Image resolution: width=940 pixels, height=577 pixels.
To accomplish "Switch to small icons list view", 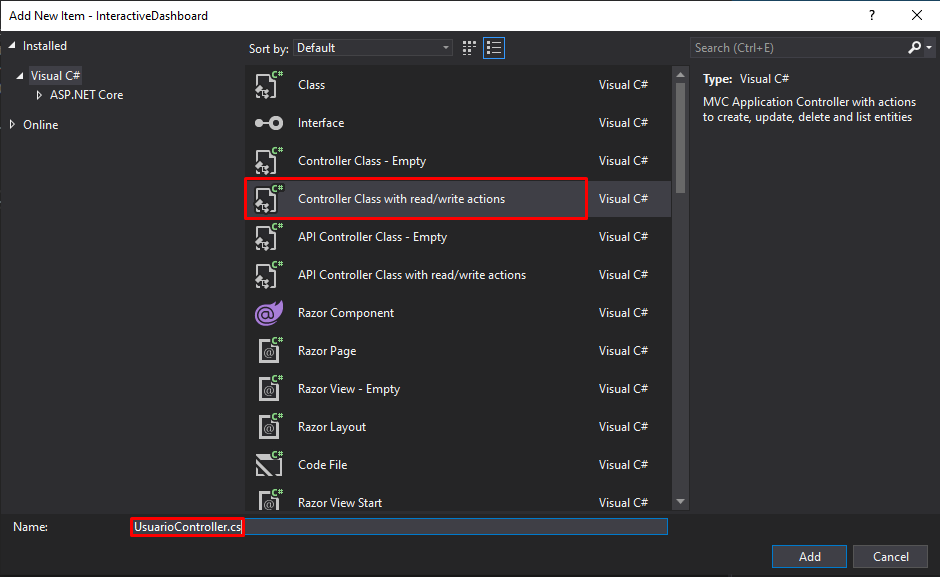I will click(494, 48).
